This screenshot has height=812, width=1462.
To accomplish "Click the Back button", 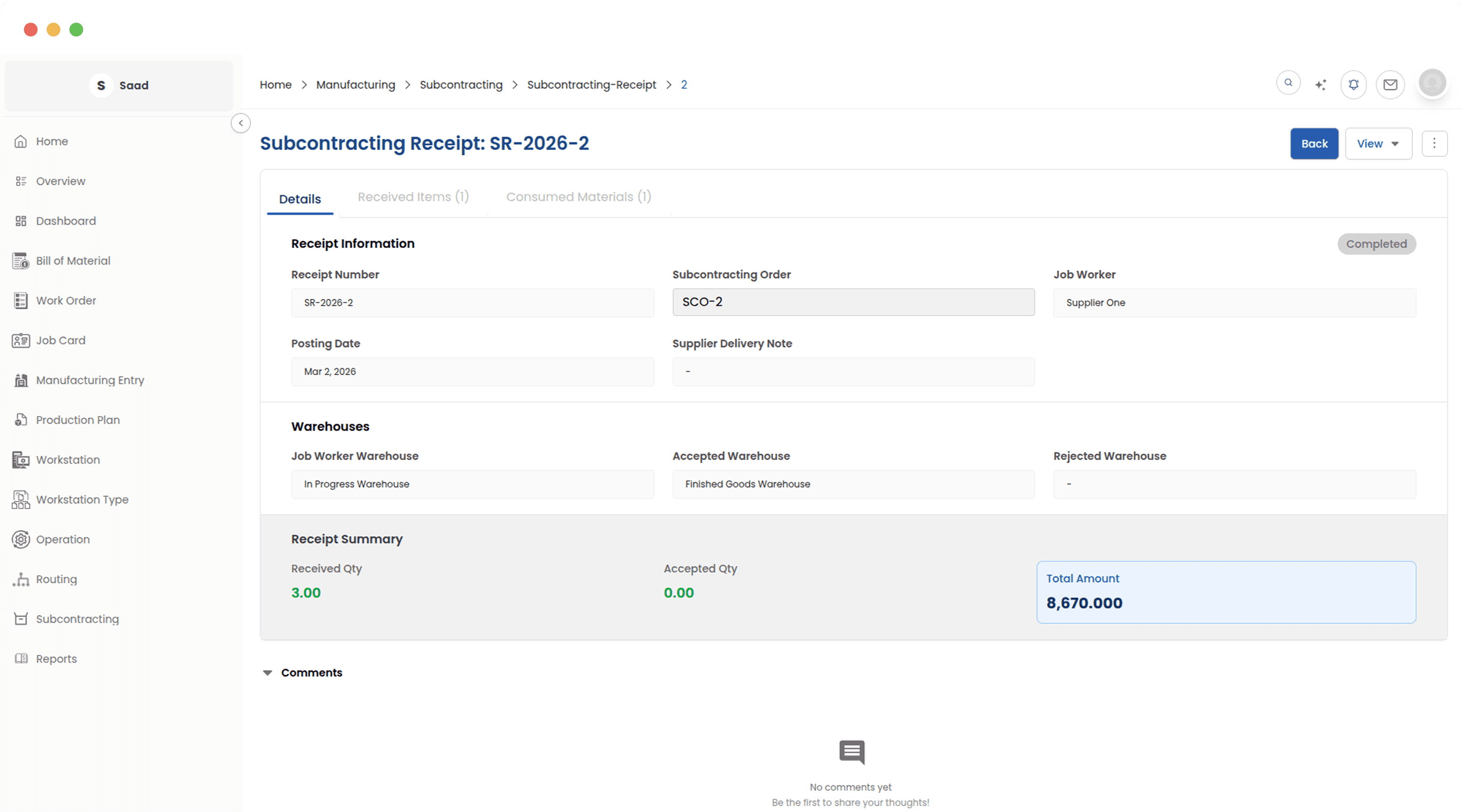I will point(1314,144).
